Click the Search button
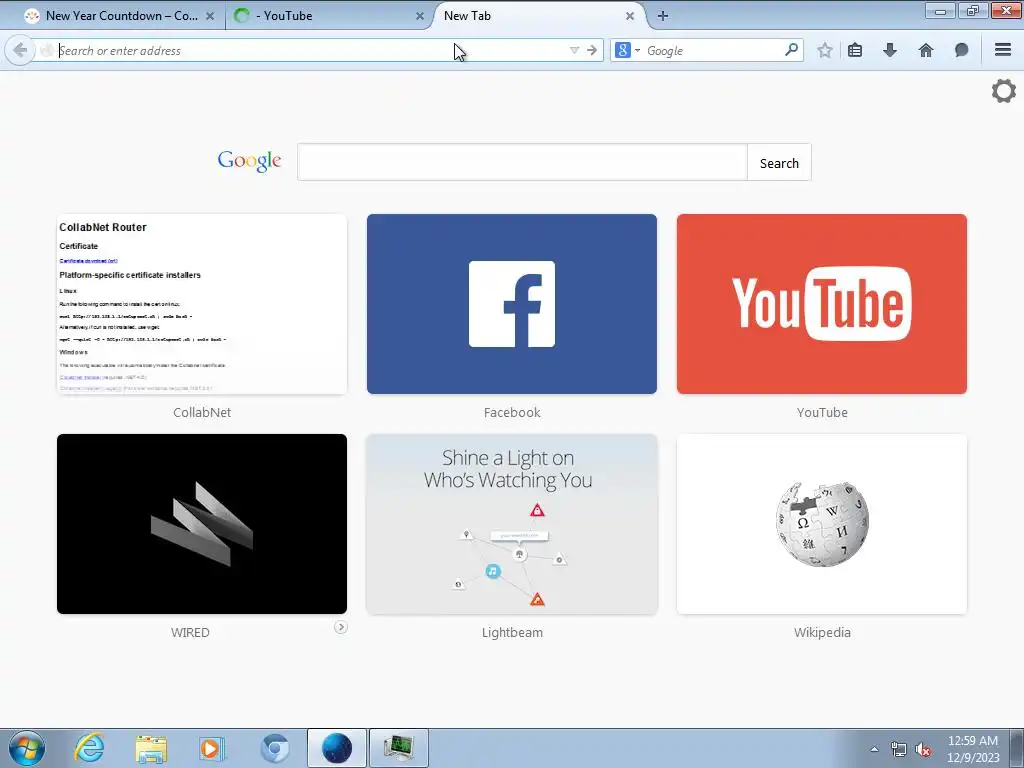Image resolution: width=1024 pixels, height=768 pixels. [779, 163]
